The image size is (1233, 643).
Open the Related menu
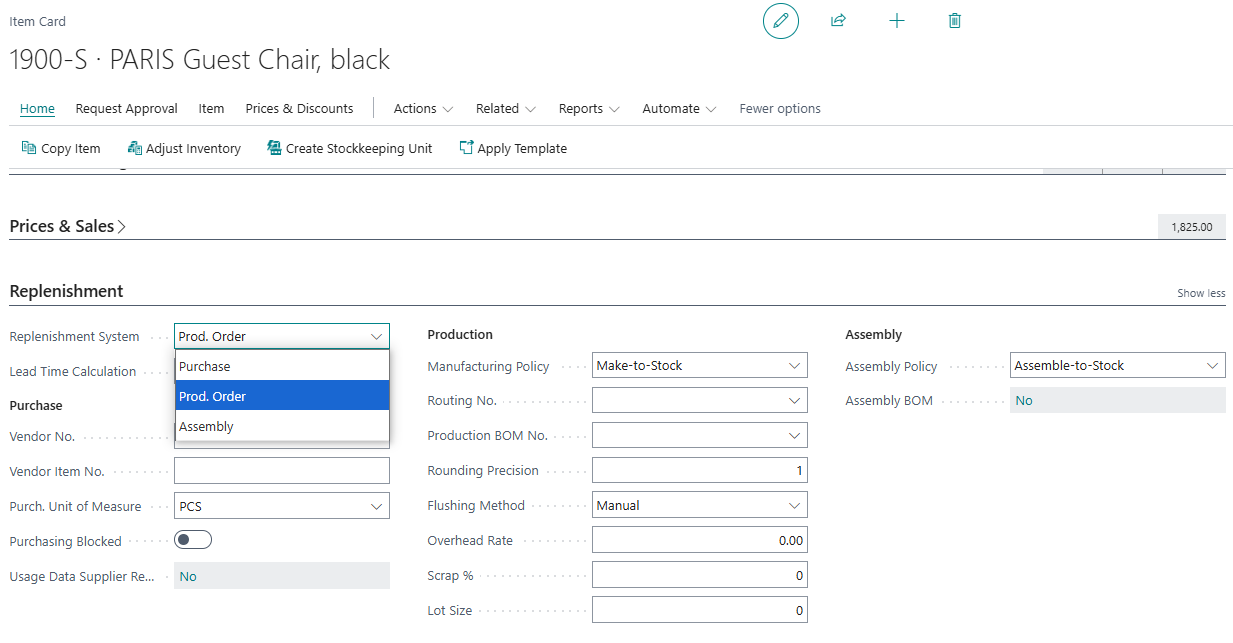(x=506, y=109)
